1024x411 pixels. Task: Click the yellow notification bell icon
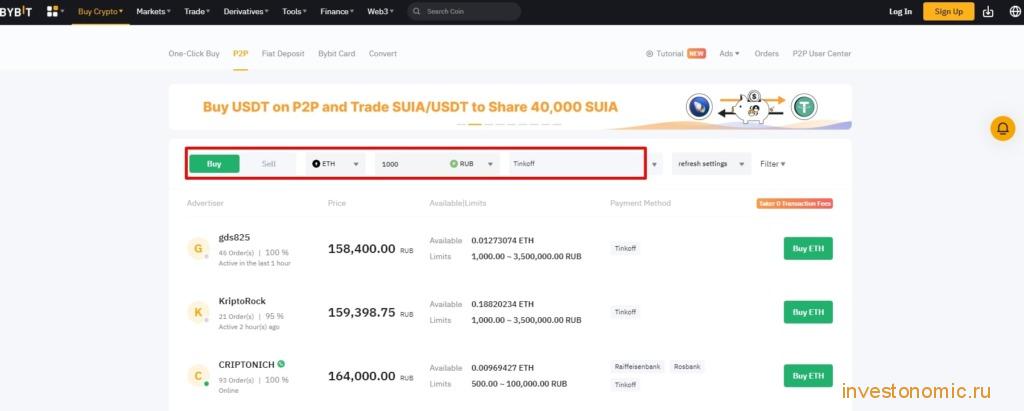[x=1002, y=128]
